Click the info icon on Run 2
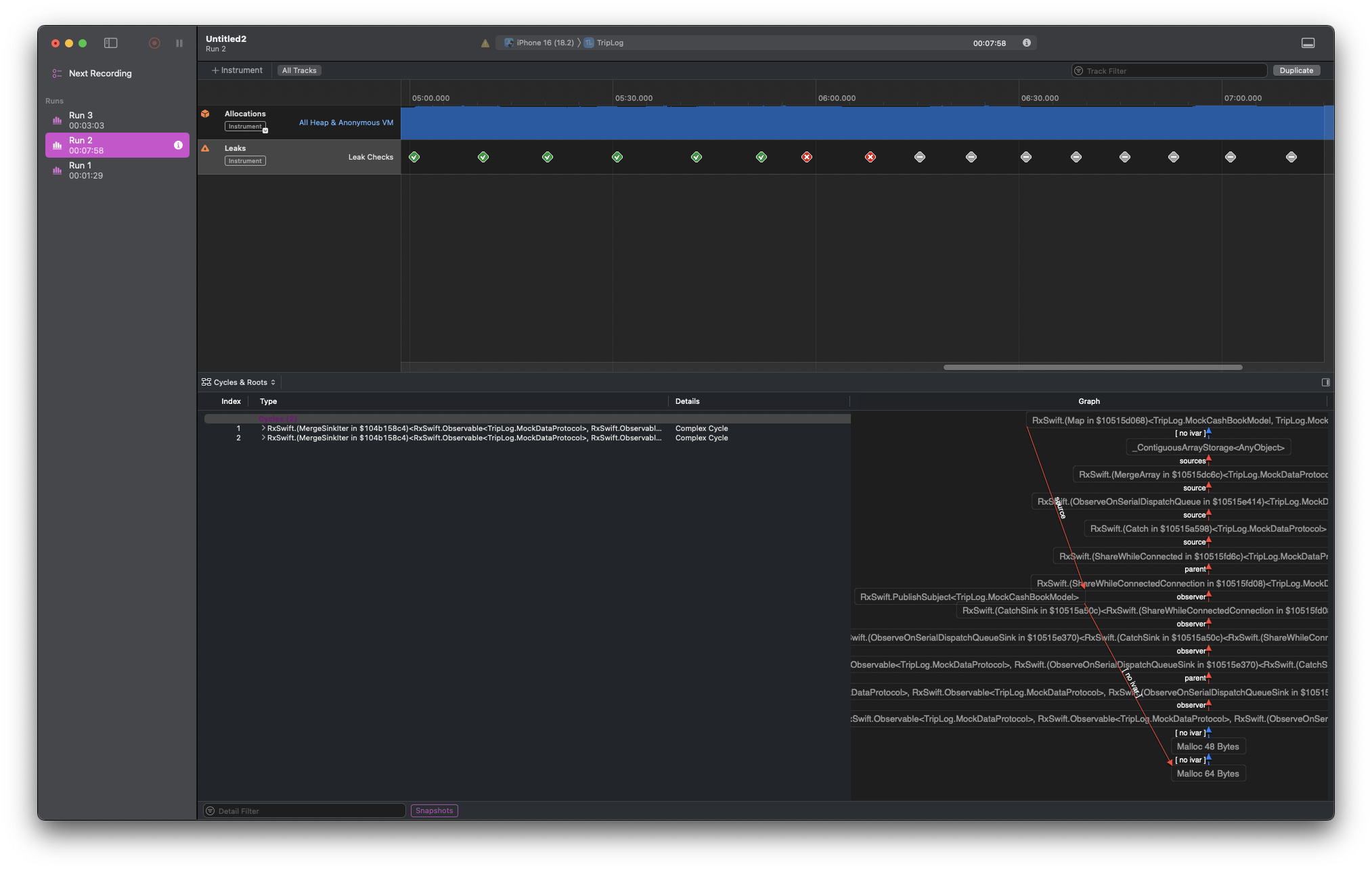Screen dimensions: 1372x870 [x=178, y=145]
